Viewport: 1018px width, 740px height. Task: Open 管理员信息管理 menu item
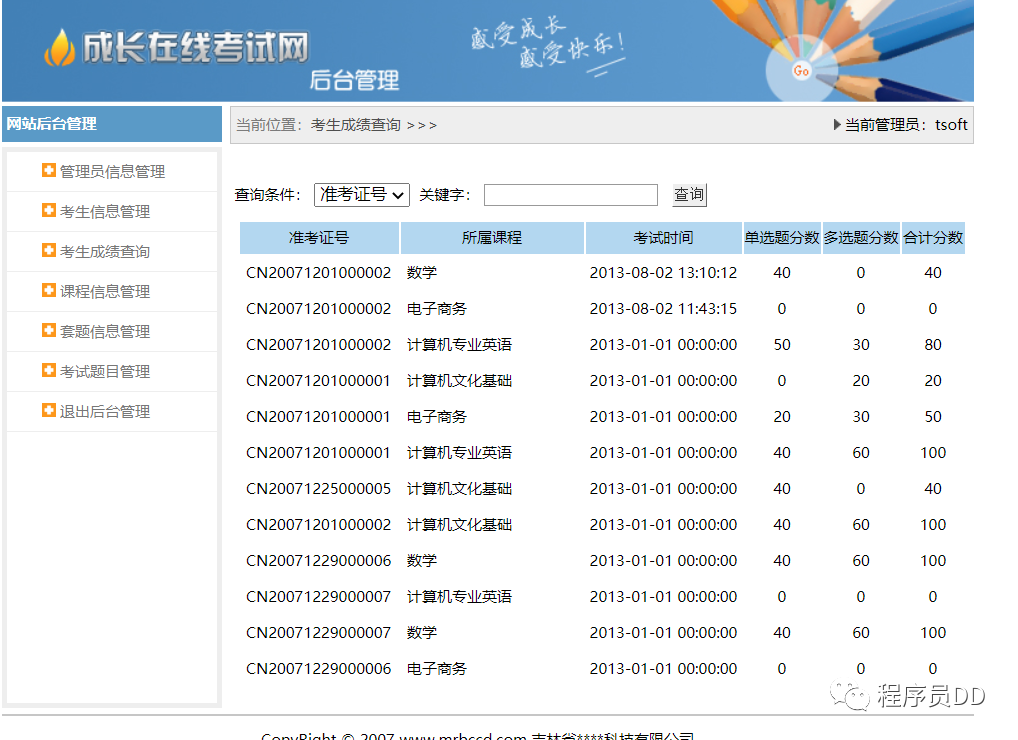tap(112, 171)
